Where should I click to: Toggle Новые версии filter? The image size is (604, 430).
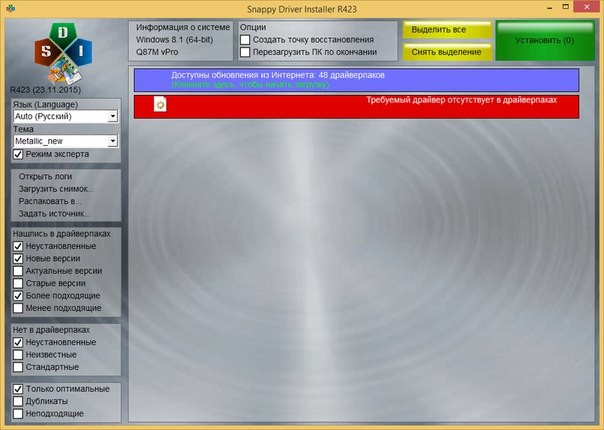[18, 259]
